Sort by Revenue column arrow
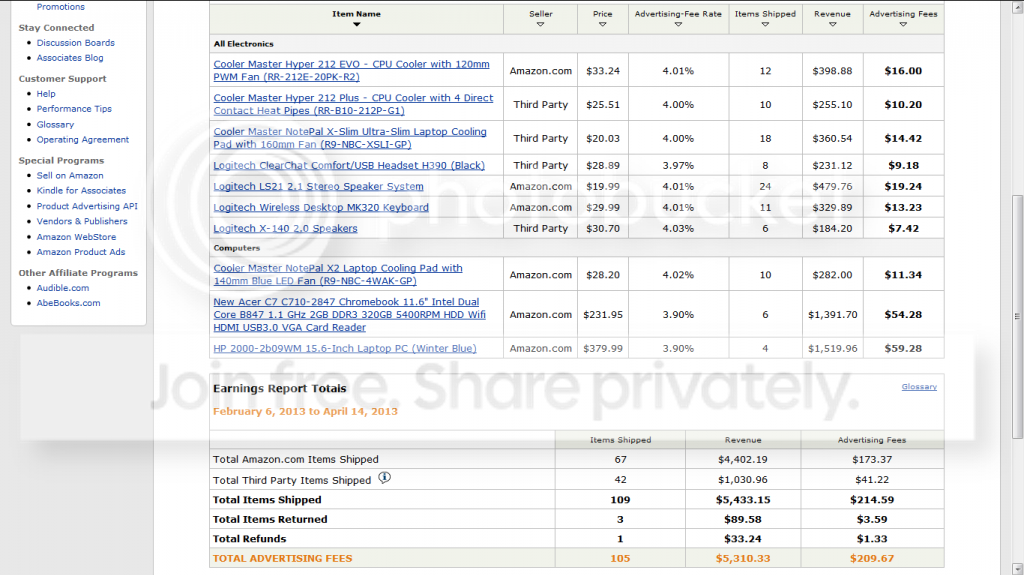Viewport: 1024px width, 575px height. [x=832, y=25]
